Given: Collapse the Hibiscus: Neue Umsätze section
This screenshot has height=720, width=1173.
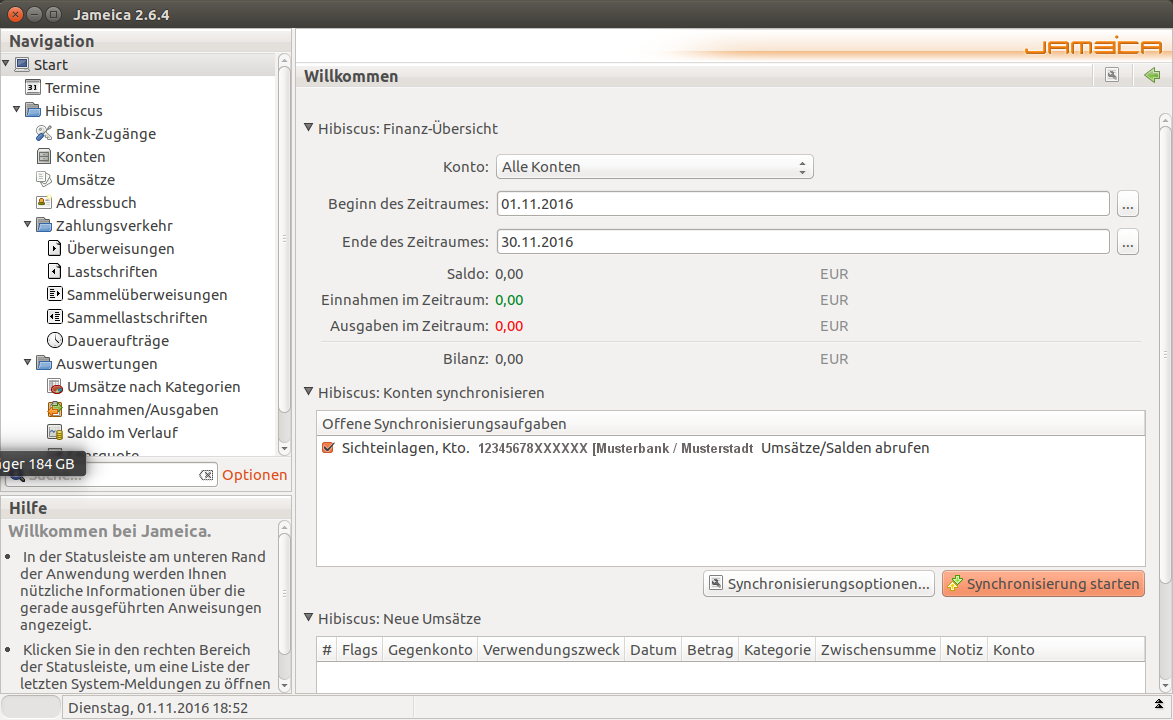Looking at the screenshot, I should pyautogui.click(x=308, y=617).
